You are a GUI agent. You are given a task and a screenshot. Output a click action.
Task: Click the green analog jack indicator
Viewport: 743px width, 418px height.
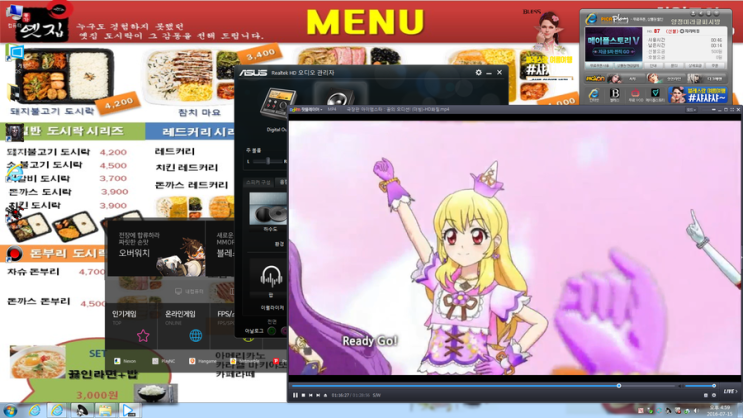pyautogui.click(x=272, y=331)
